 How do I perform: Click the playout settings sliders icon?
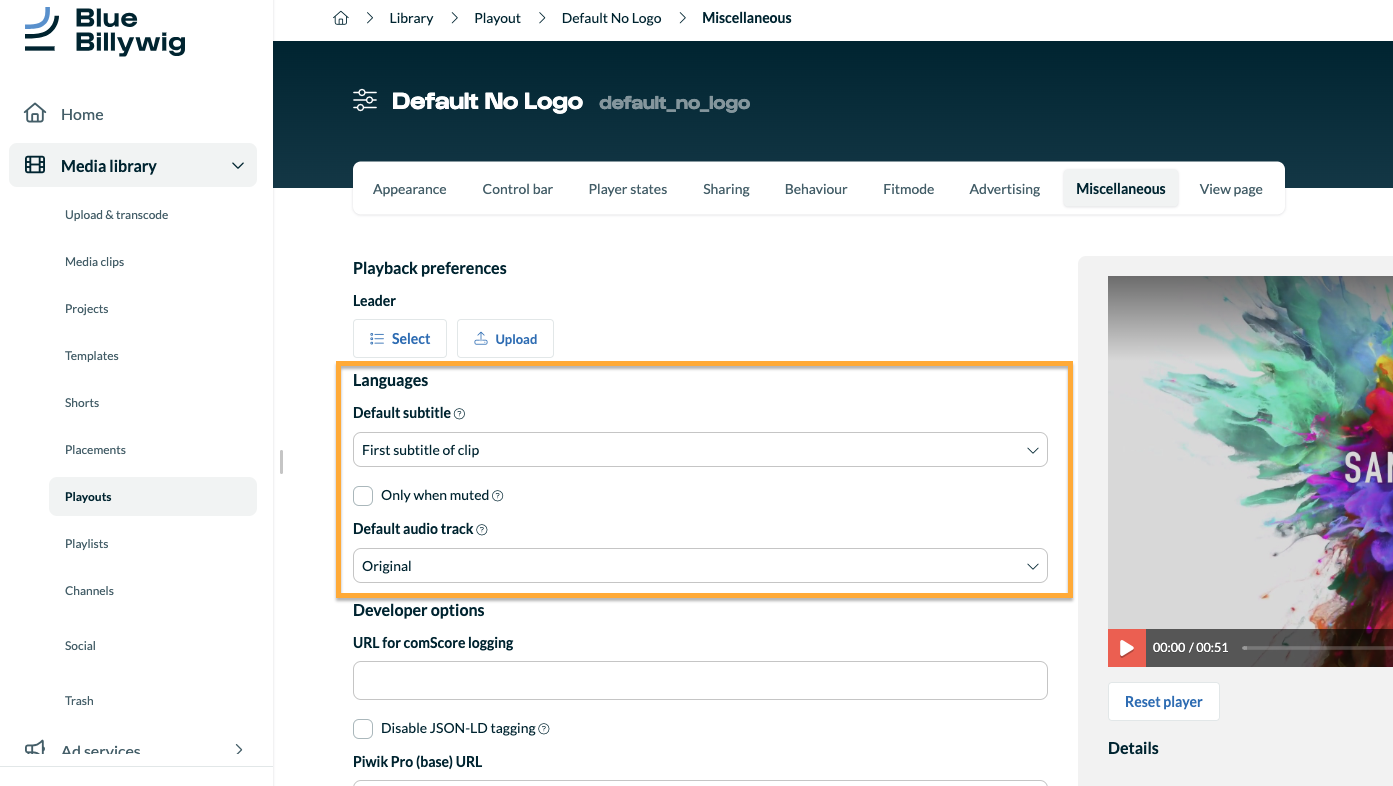tap(365, 100)
